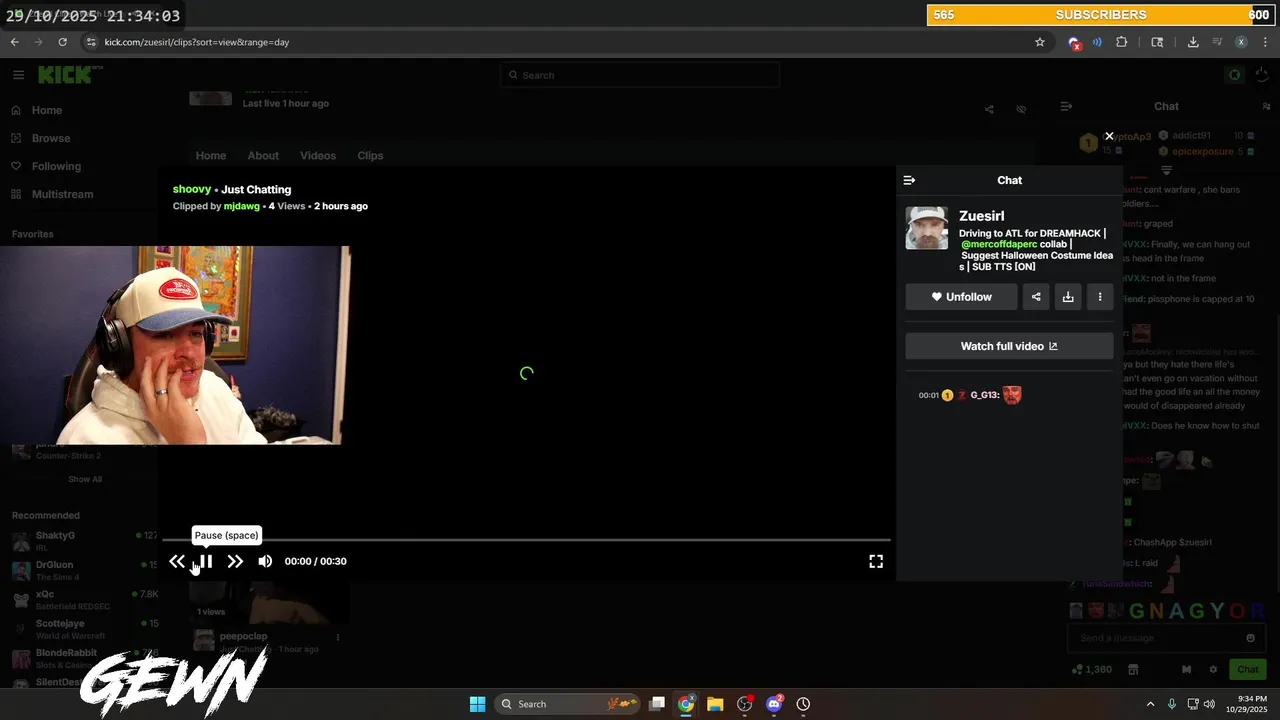1280x720 pixels.
Task: Open Multistream in sidebar
Action: [x=62, y=194]
